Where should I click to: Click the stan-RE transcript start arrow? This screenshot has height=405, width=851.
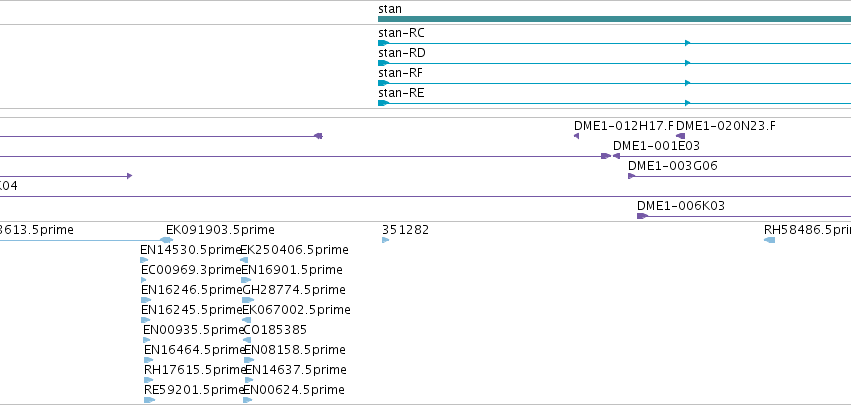(x=383, y=103)
